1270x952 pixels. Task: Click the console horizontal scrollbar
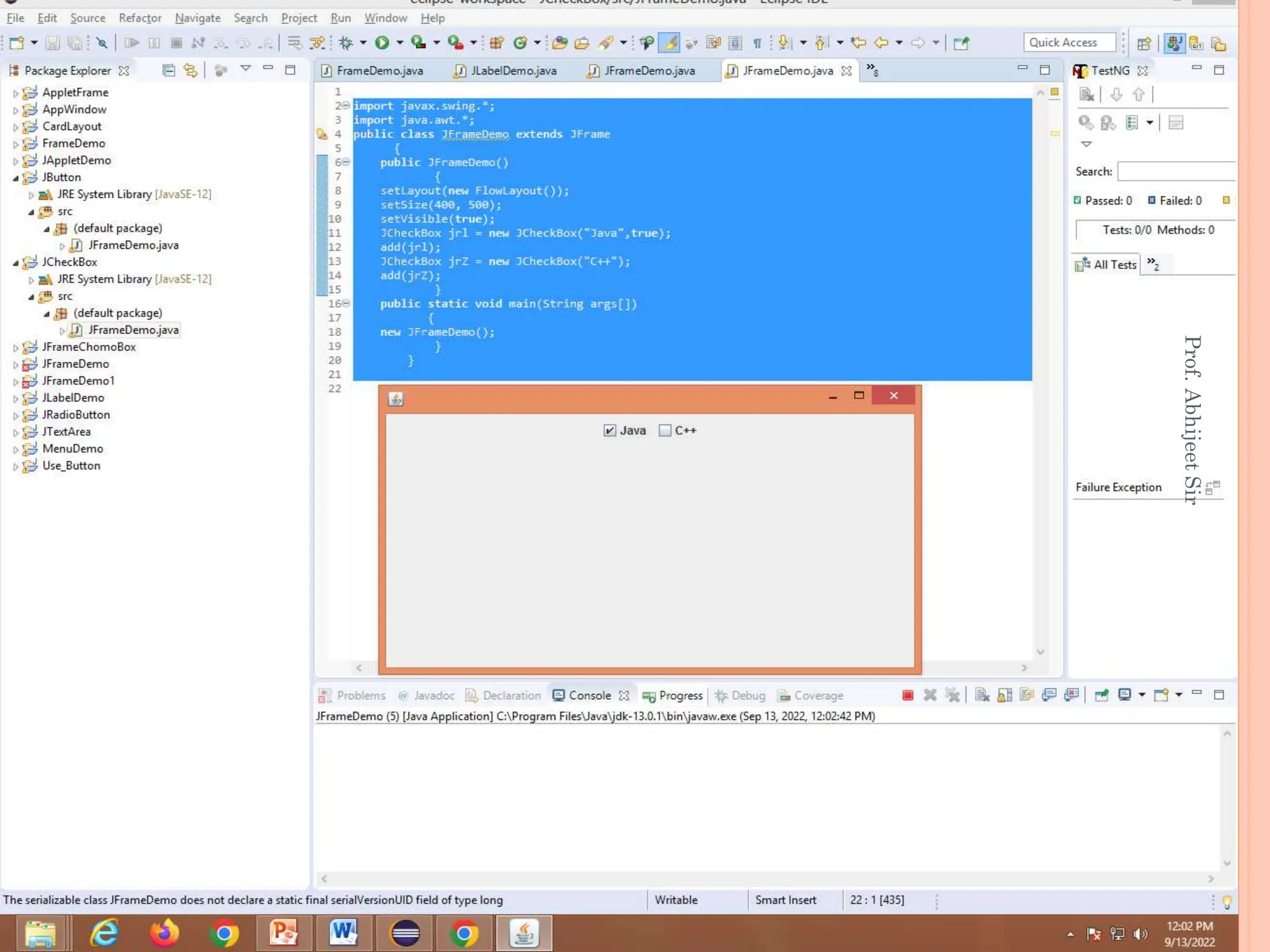(766, 878)
